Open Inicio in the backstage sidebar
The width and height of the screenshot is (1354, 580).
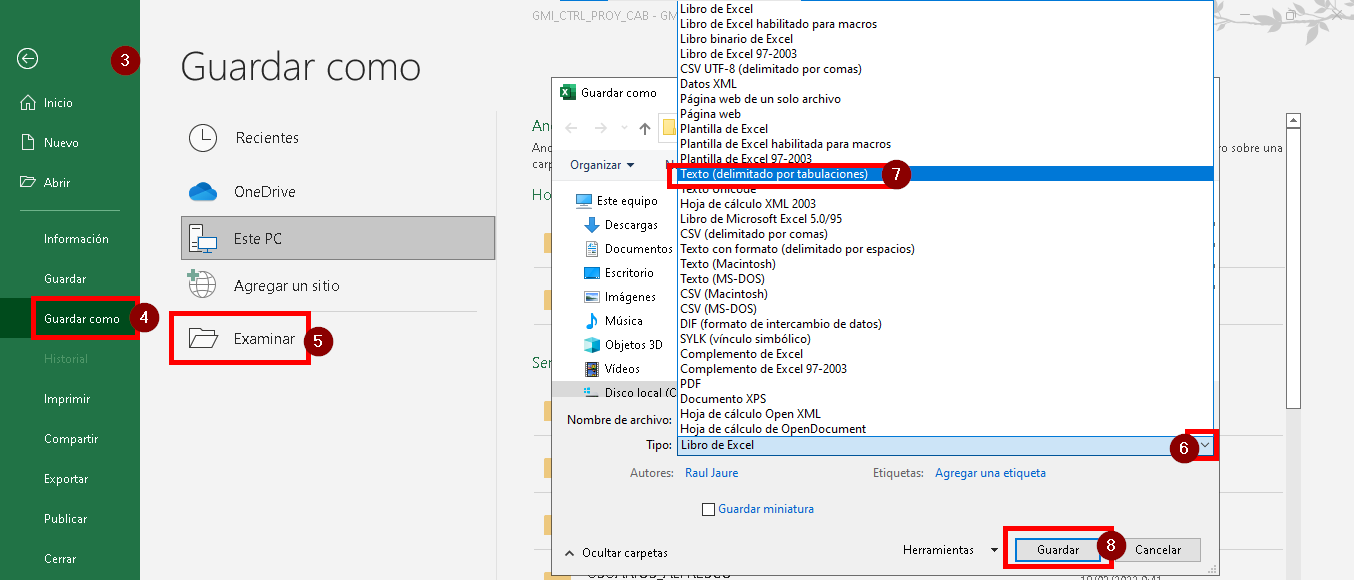[x=47, y=103]
